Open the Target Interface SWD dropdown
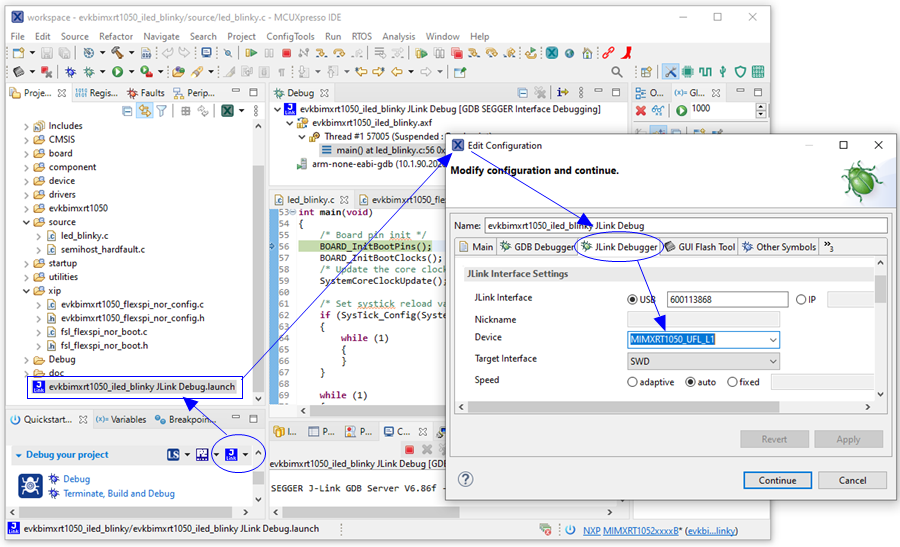Image resolution: width=900 pixels, height=547 pixels. coord(773,361)
